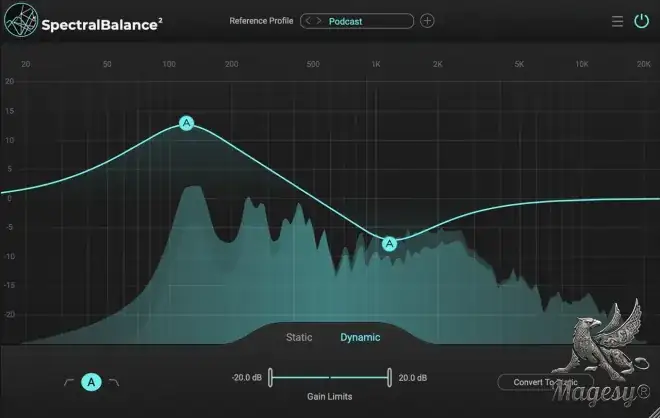Click the 10K frequency axis label
Image resolution: width=660 pixels, height=418 pixels.
[582, 64]
